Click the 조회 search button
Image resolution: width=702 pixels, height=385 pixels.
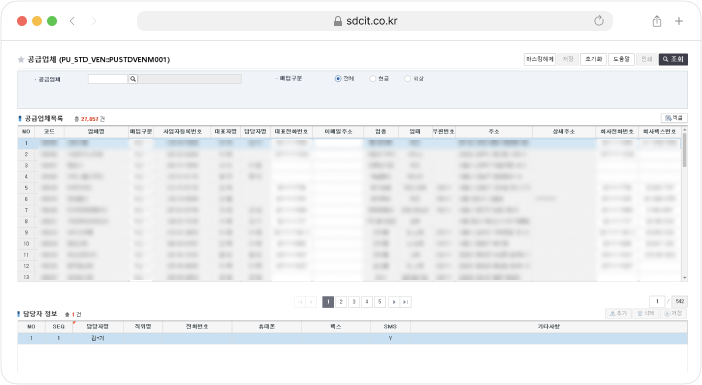pos(673,59)
